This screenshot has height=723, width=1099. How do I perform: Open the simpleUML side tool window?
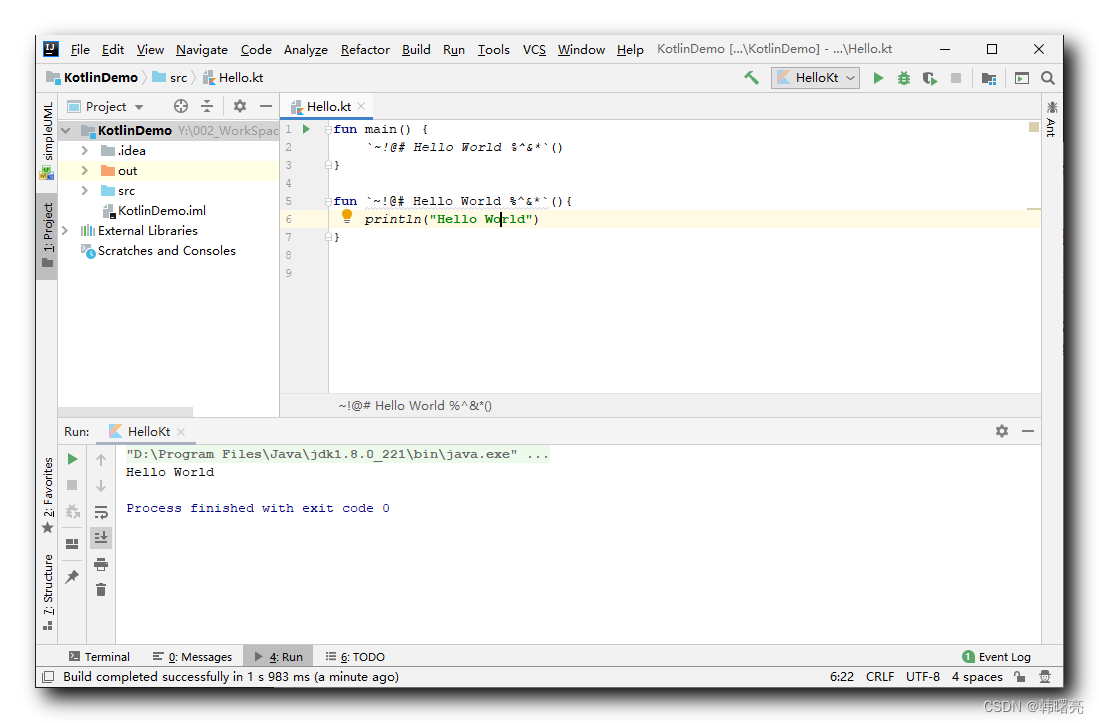(47, 140)
